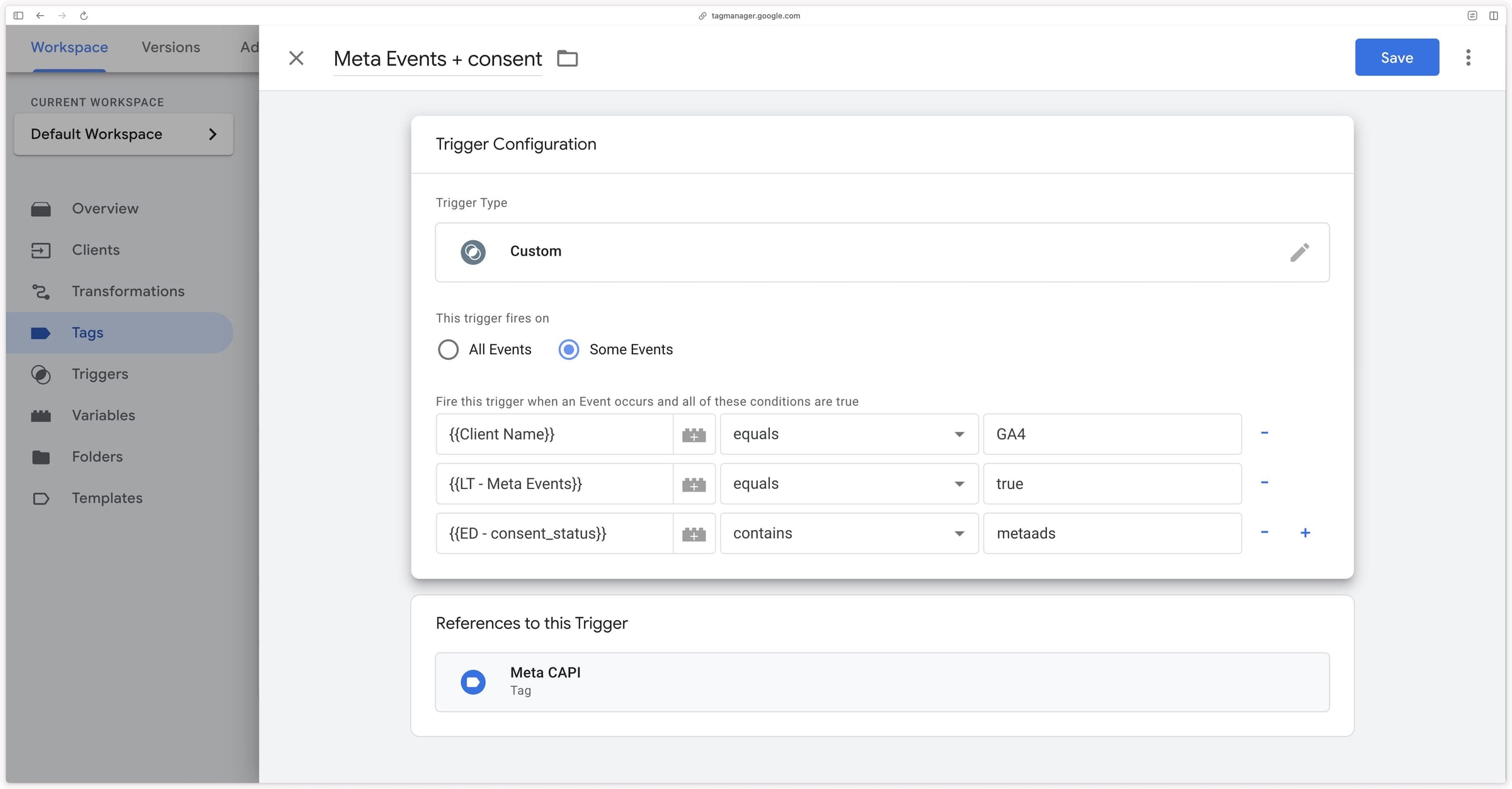Edit trigger type with the pencil icon

pyautogui.click(x=1299, y=252)
